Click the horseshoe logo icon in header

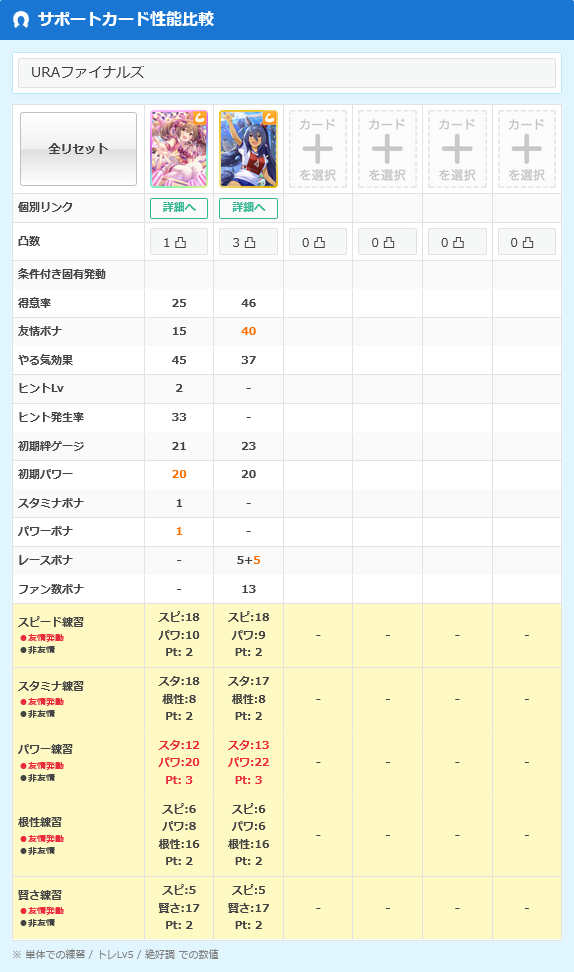pyautogui.click(x=21, y=20)
